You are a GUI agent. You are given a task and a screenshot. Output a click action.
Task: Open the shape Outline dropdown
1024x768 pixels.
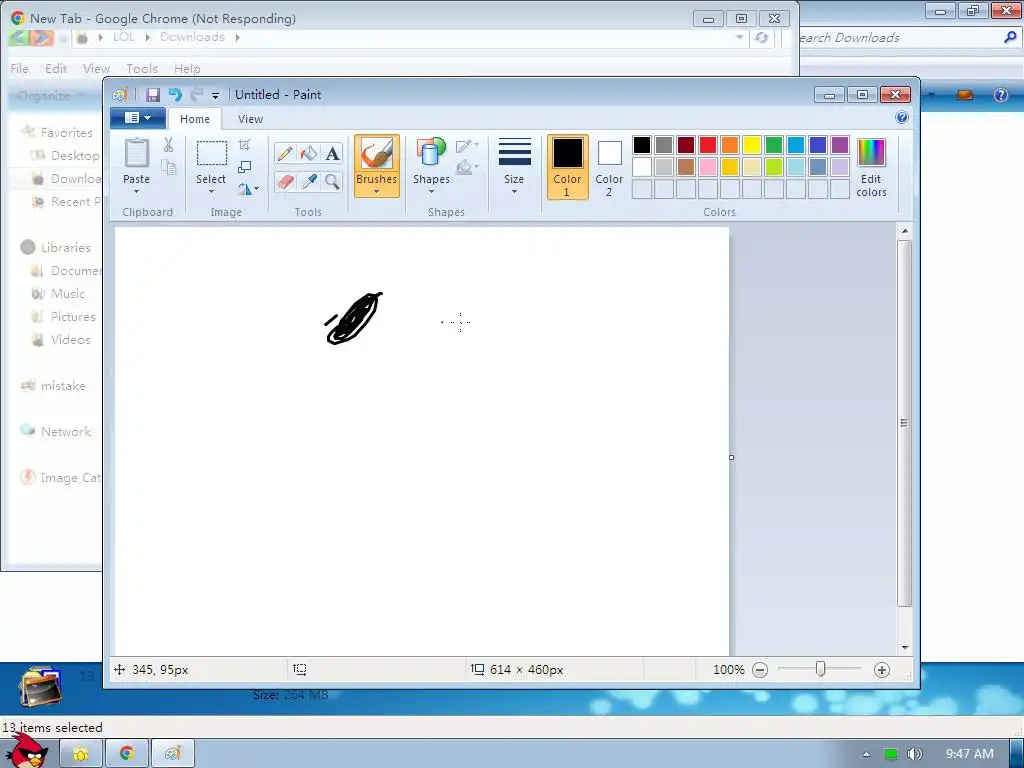(x=468, y=145)
